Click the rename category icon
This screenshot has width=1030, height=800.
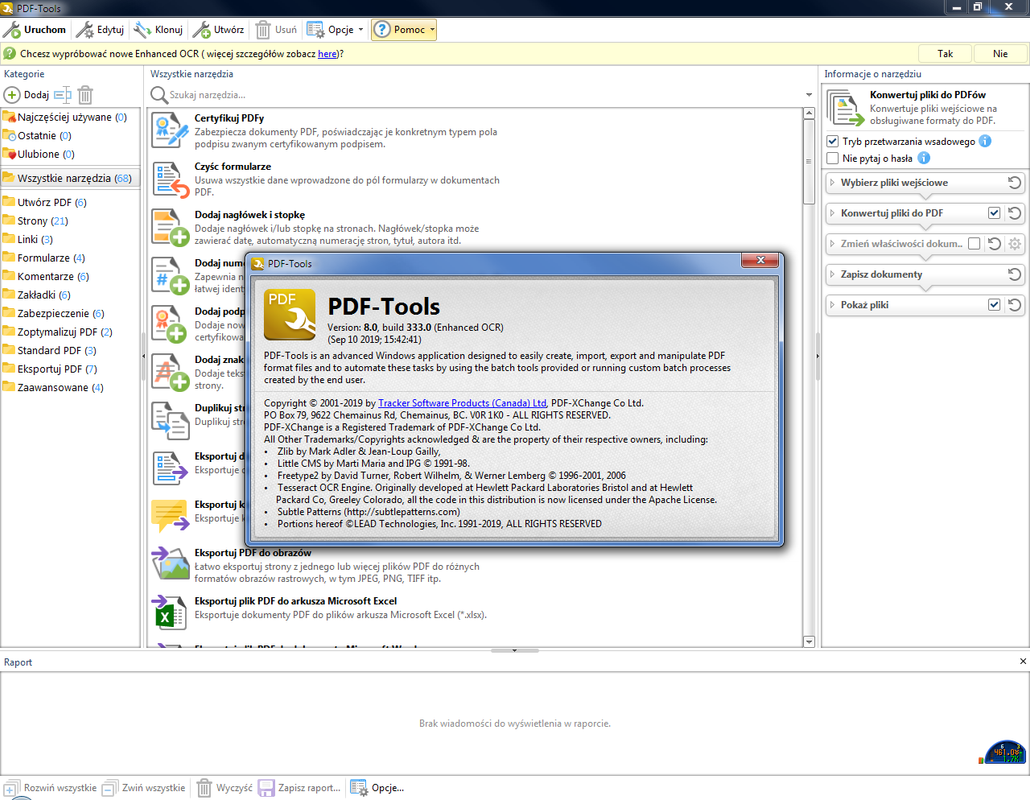point(62,95)
